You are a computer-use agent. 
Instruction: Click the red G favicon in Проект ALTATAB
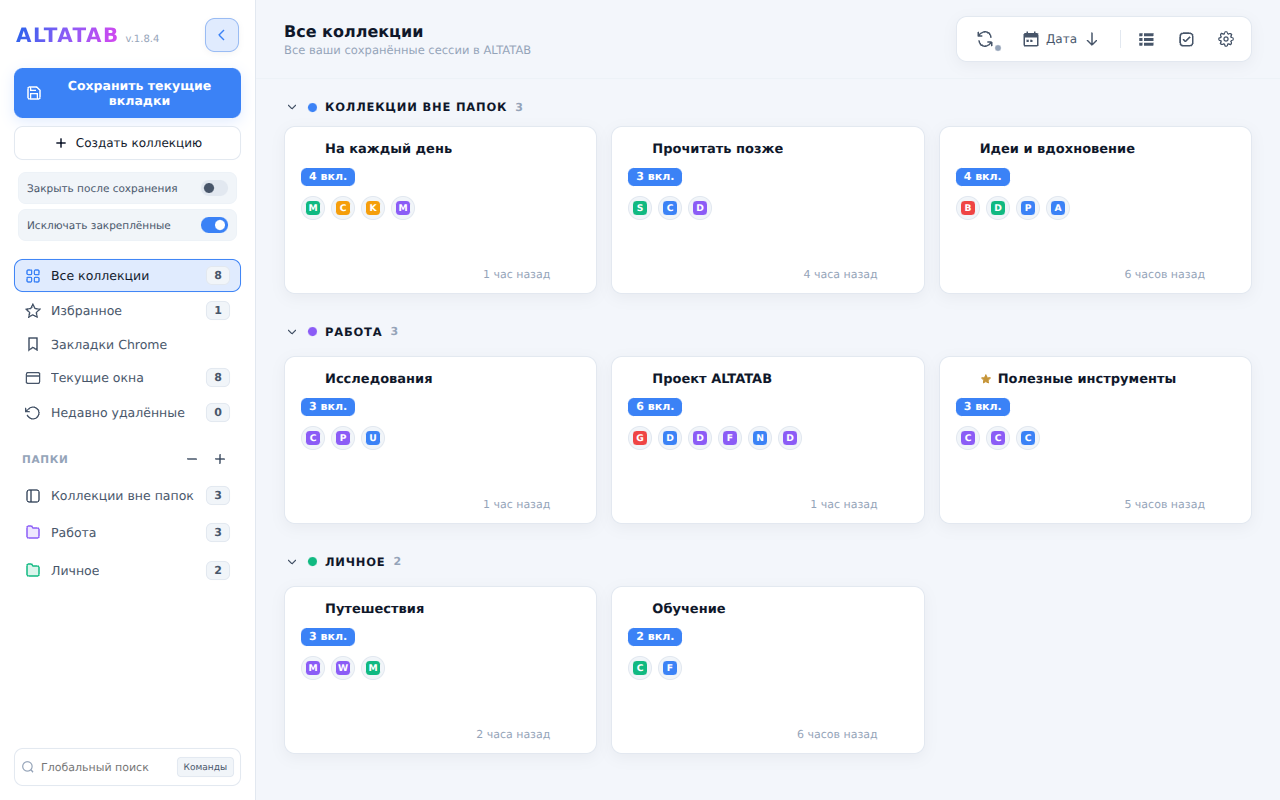pos(640,438)
